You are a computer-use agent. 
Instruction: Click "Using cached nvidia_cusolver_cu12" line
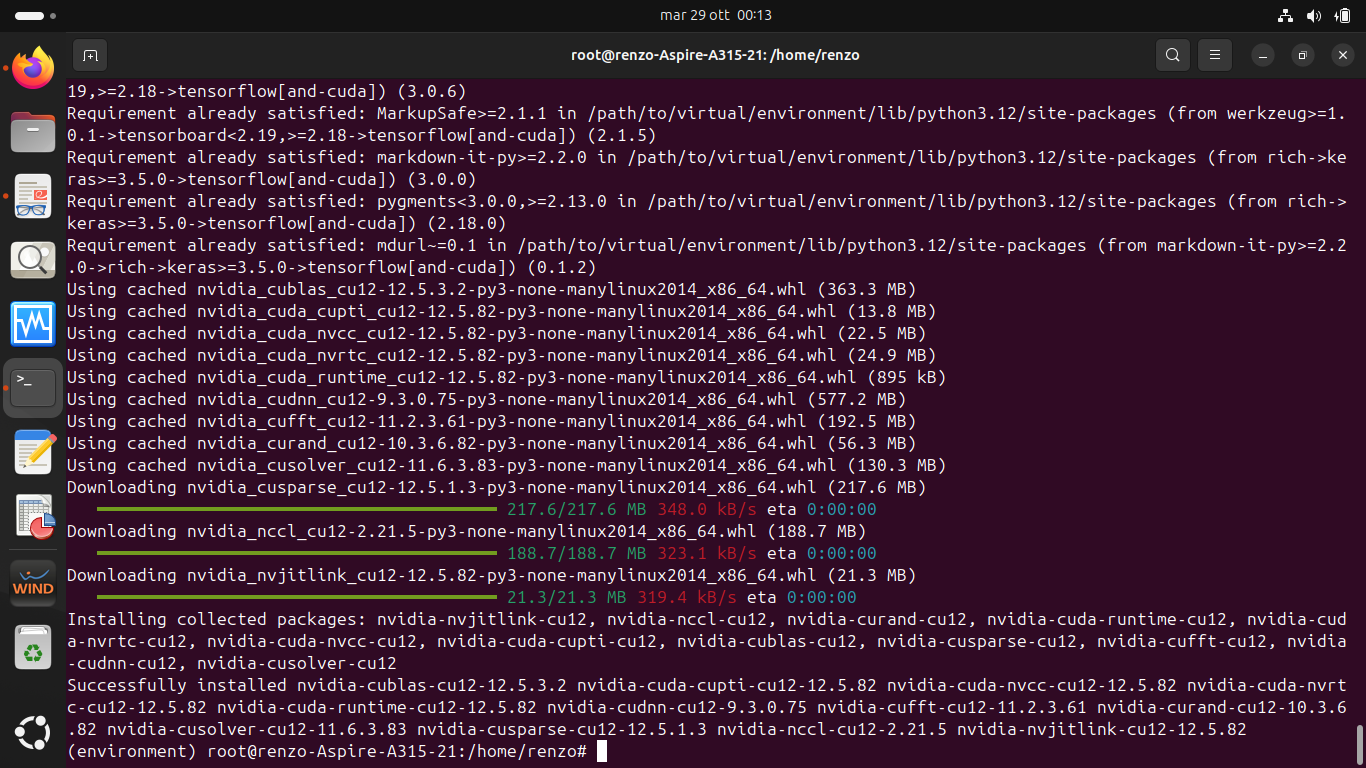pos(506,465)
